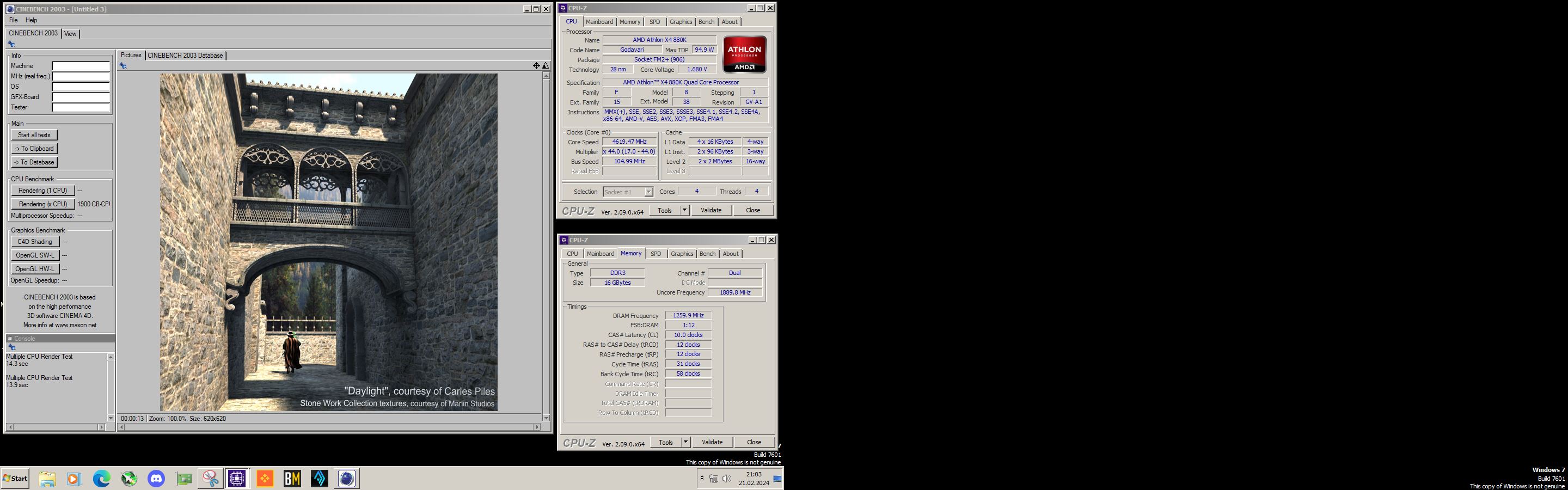The image size is (1568, 490).
Task: Click the Machine input field
Action: coord(81,66)
